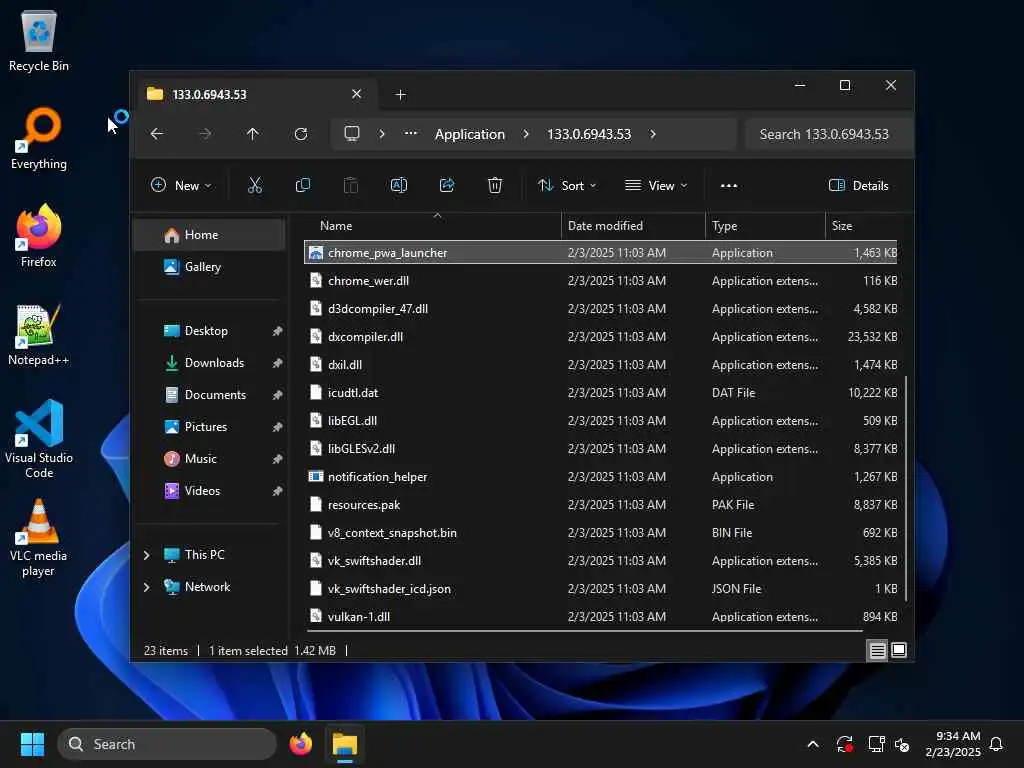Select d3dcompiler_47.dll file

tap(601, 309)
